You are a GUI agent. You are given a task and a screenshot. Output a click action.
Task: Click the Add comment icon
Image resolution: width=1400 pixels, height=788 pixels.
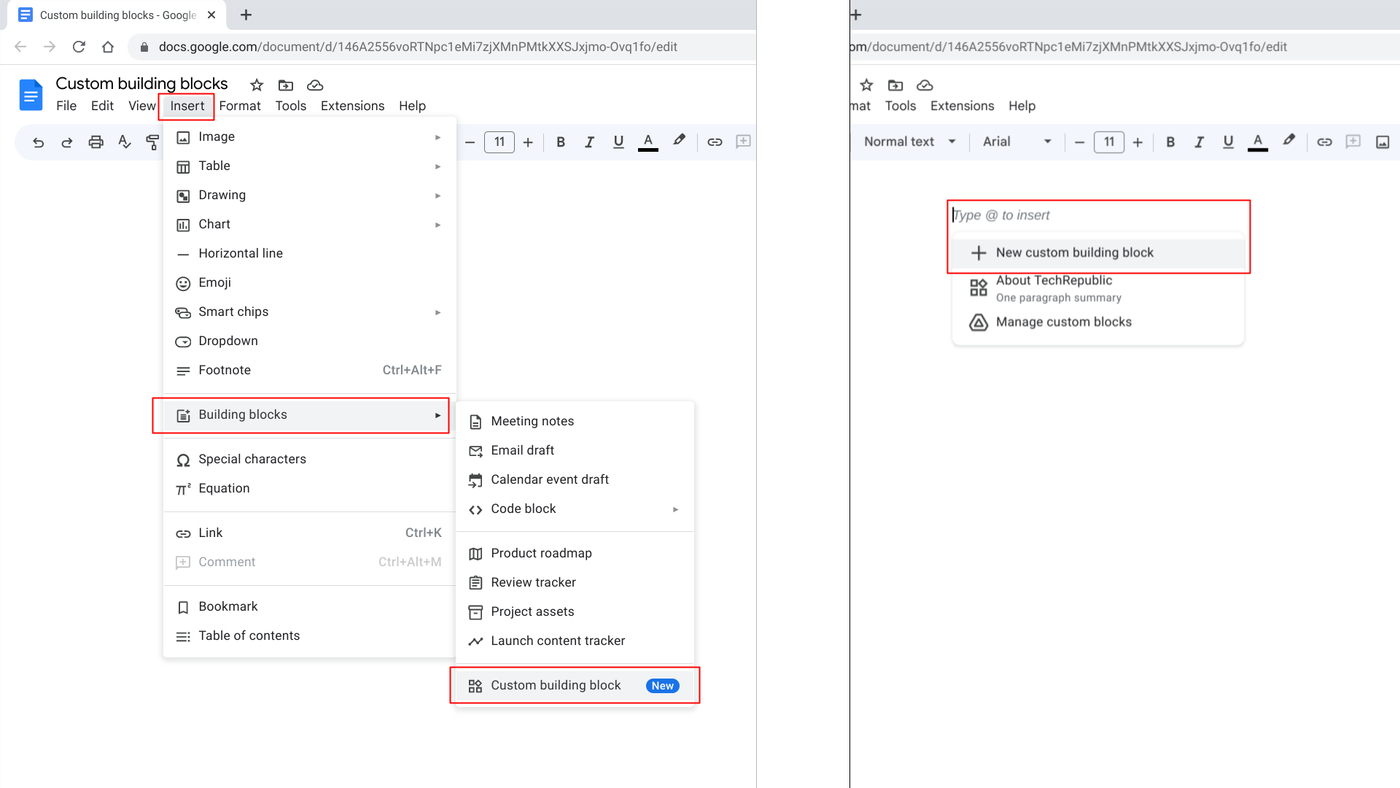[742, 141]
